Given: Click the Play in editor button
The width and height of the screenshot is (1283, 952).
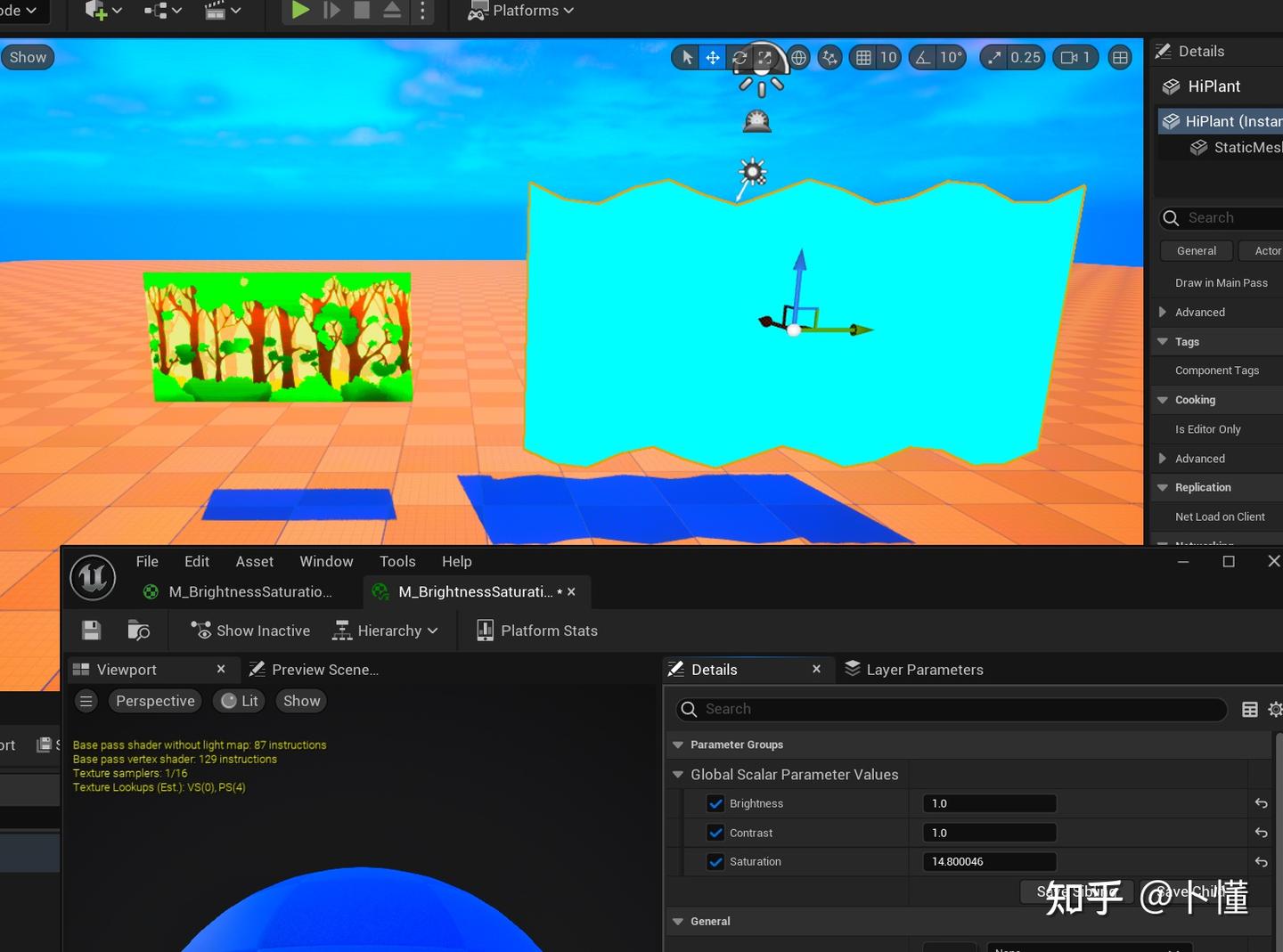Looking at the screenshot, I should 300,10.
